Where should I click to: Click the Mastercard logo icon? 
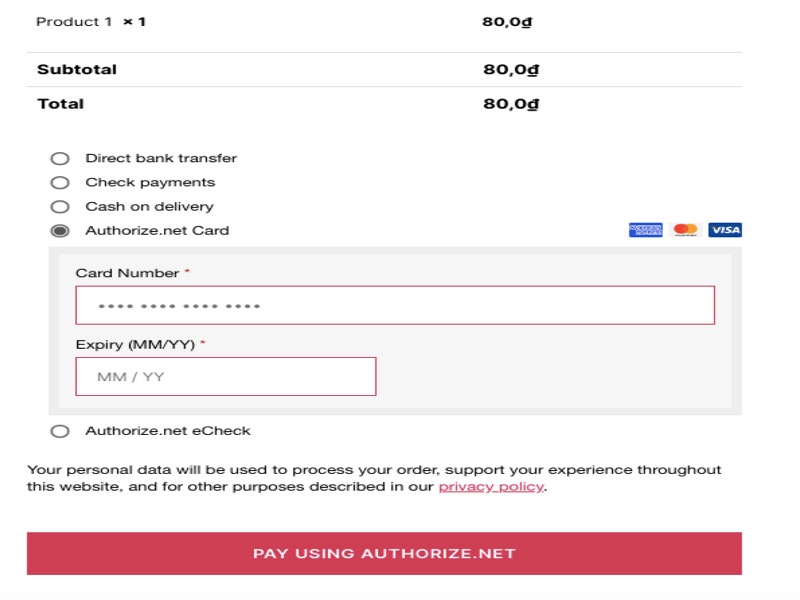tap(685, 230)
